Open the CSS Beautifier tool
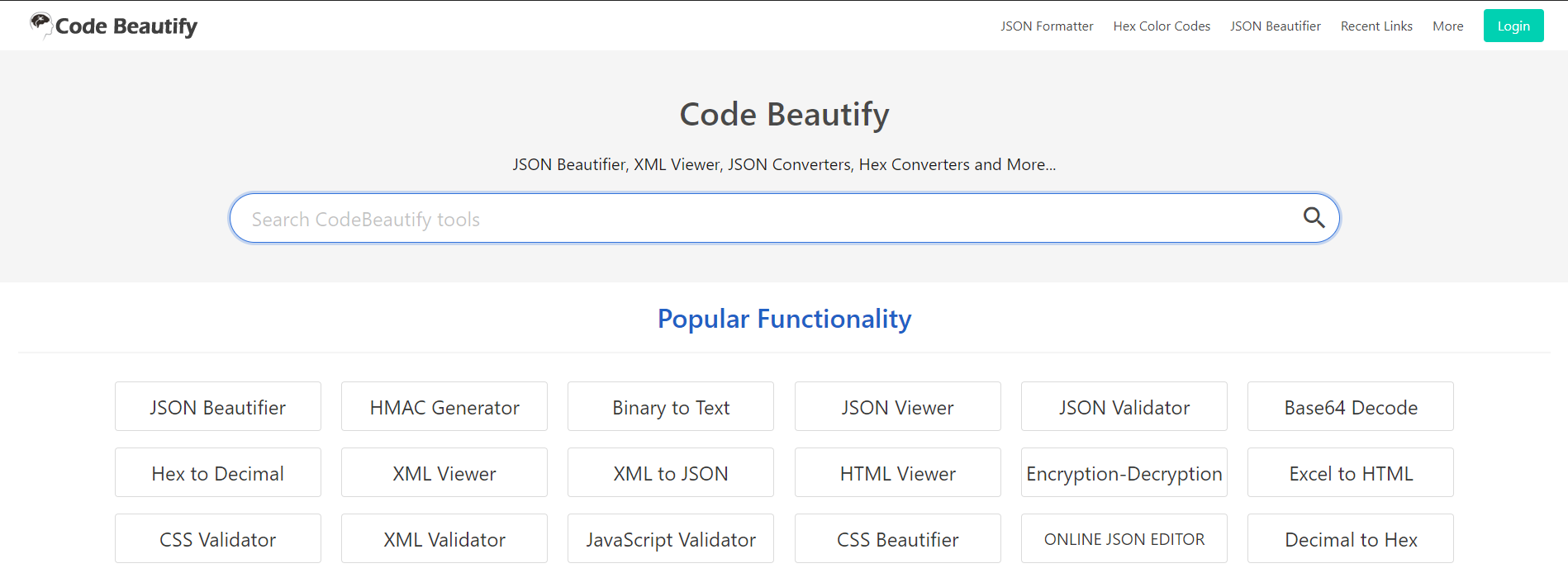 [x=898, y=538]
